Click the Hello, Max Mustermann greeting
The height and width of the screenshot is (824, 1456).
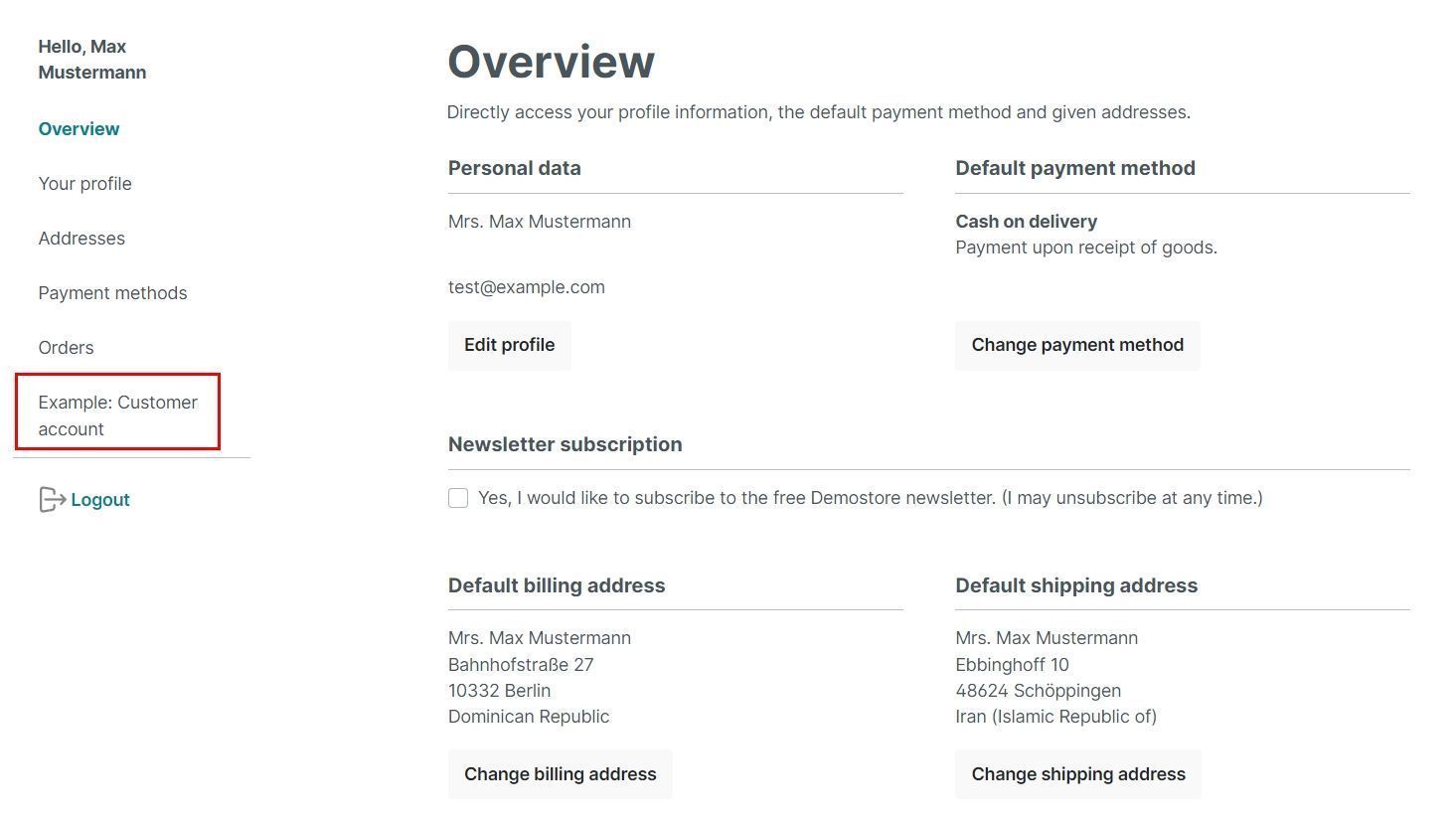pyautogui.click(x=91, y=60)
